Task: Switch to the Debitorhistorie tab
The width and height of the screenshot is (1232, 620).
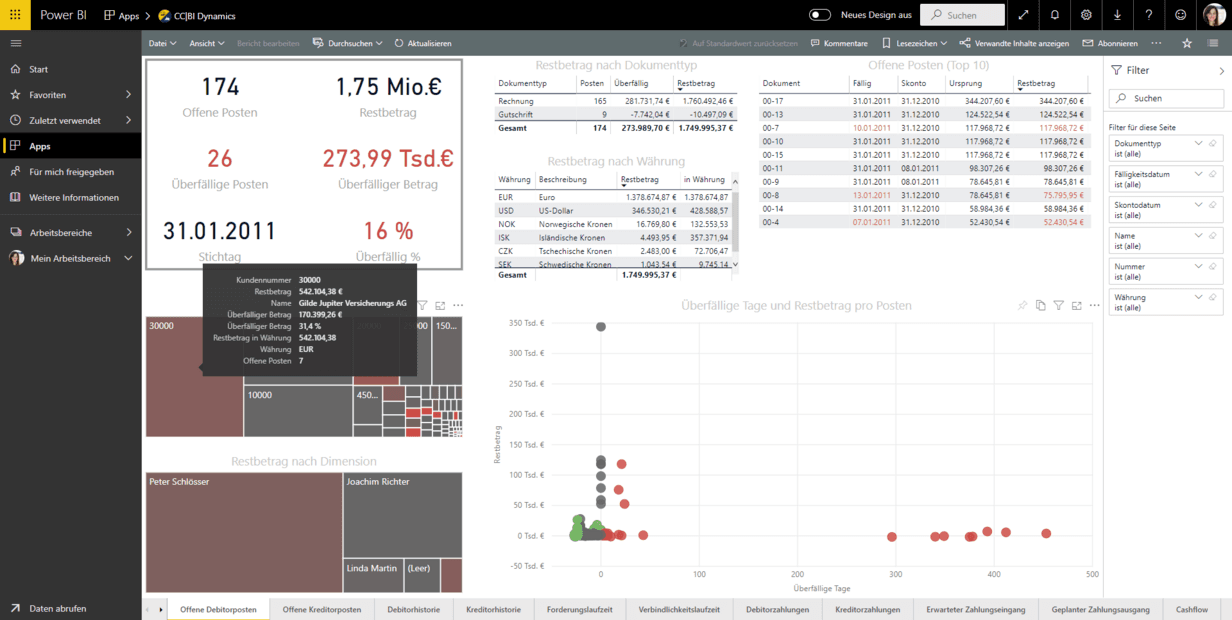Action: pos(413,609)
